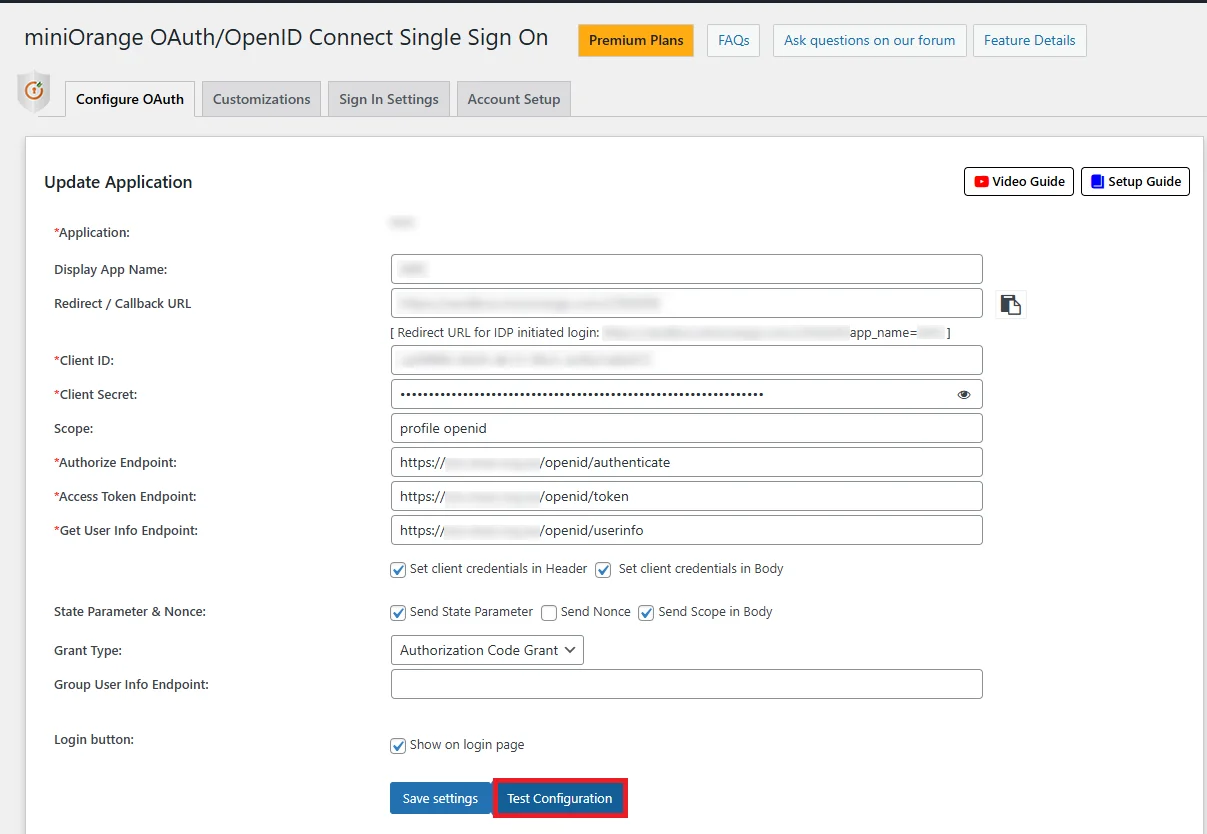Screen dimensions: 1207x834
Task: Go to the Account Setup tab
Action: click(x=513, y=99)
